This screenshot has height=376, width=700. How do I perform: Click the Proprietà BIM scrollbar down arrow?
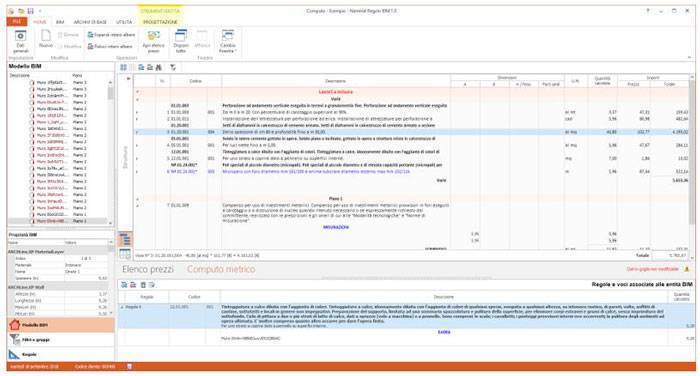111,314
